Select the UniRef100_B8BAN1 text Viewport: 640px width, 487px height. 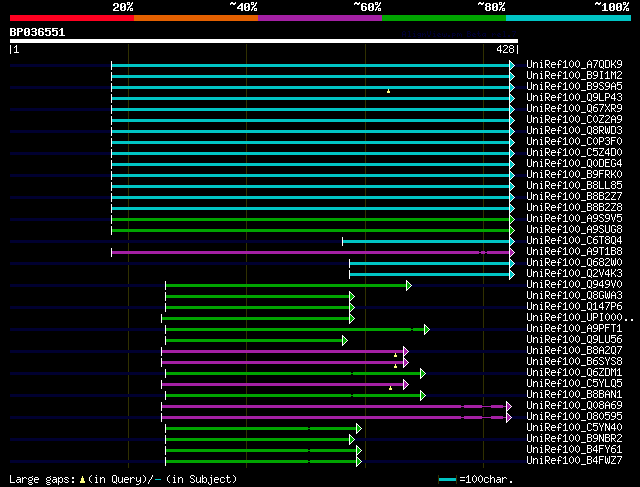coord(574,395)
